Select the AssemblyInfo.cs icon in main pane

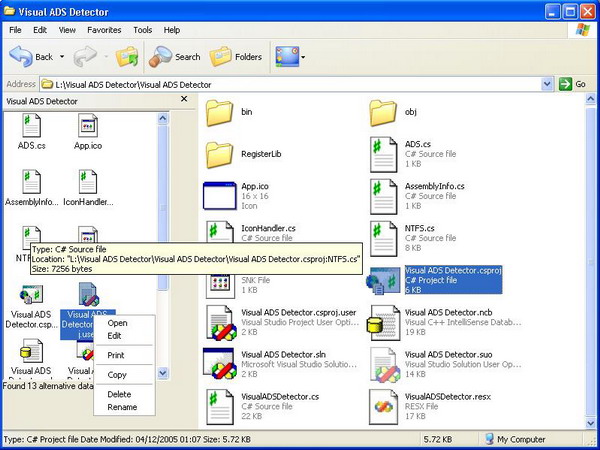tap(383, 197)
